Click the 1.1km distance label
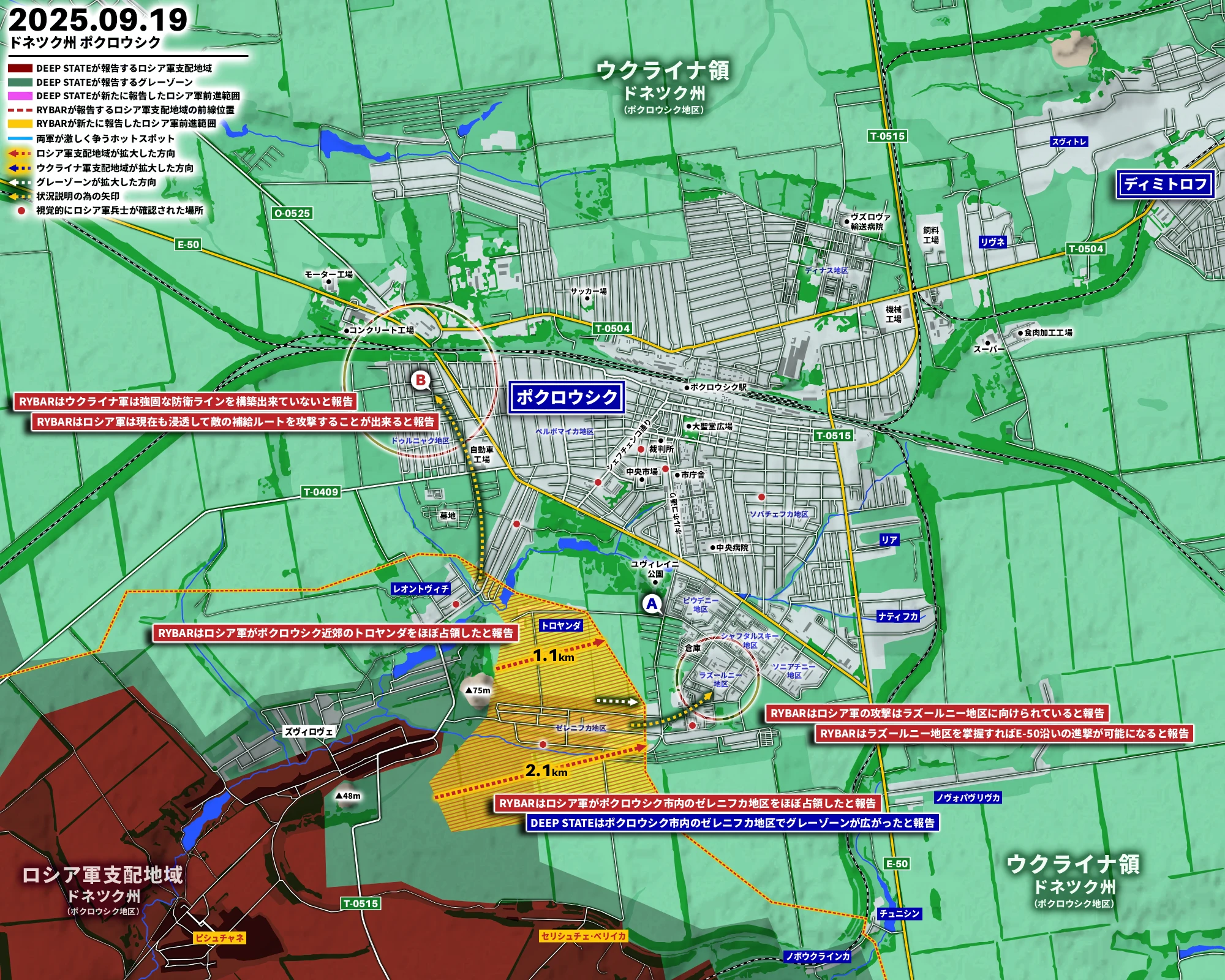The width and height of the screenshot is (1225, 980). pyautogui.click(x=553, y=656)
